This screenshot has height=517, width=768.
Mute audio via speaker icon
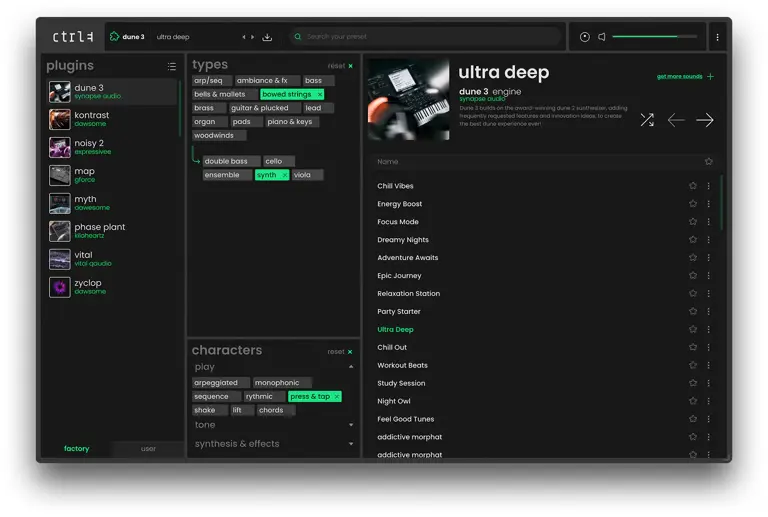coord(602,37)
